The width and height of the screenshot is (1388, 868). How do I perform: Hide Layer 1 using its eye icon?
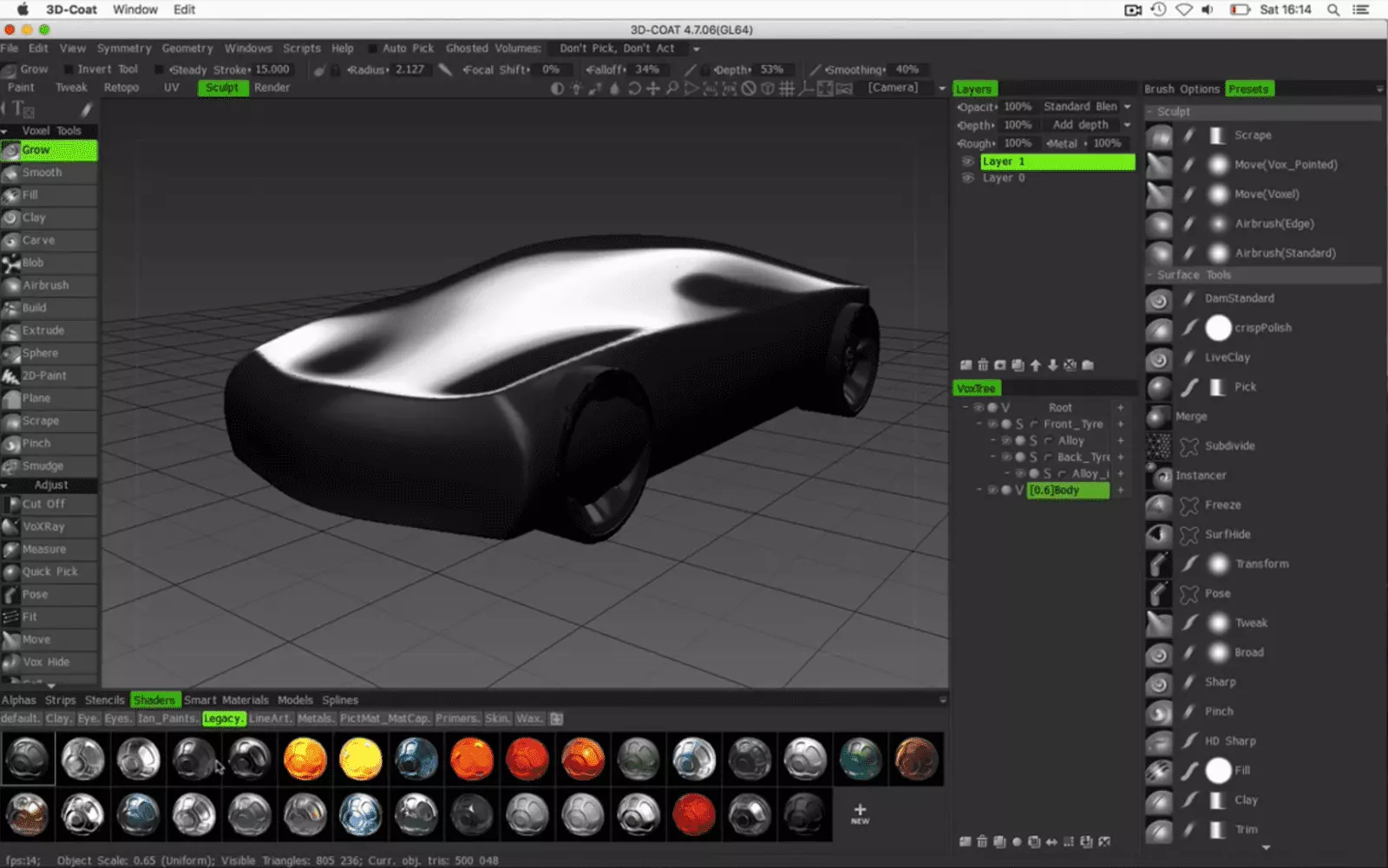click(968, 161)
